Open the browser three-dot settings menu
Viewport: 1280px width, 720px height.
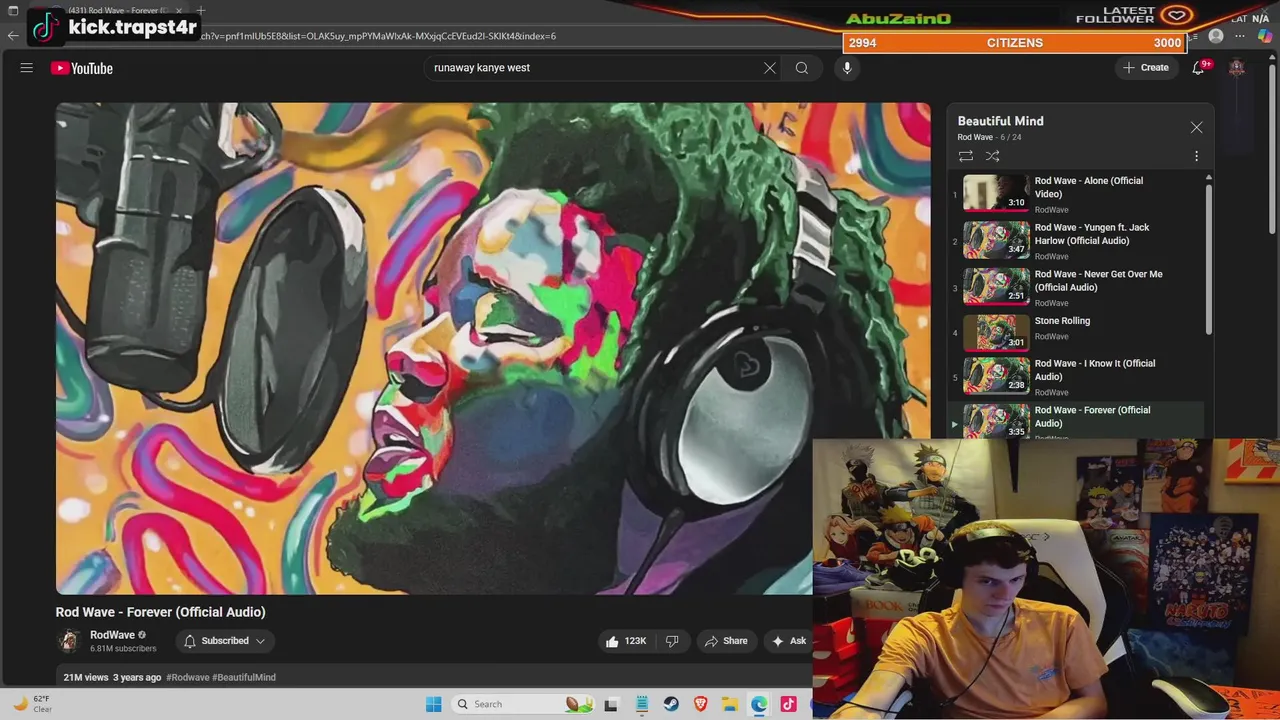coord(1240,36)
